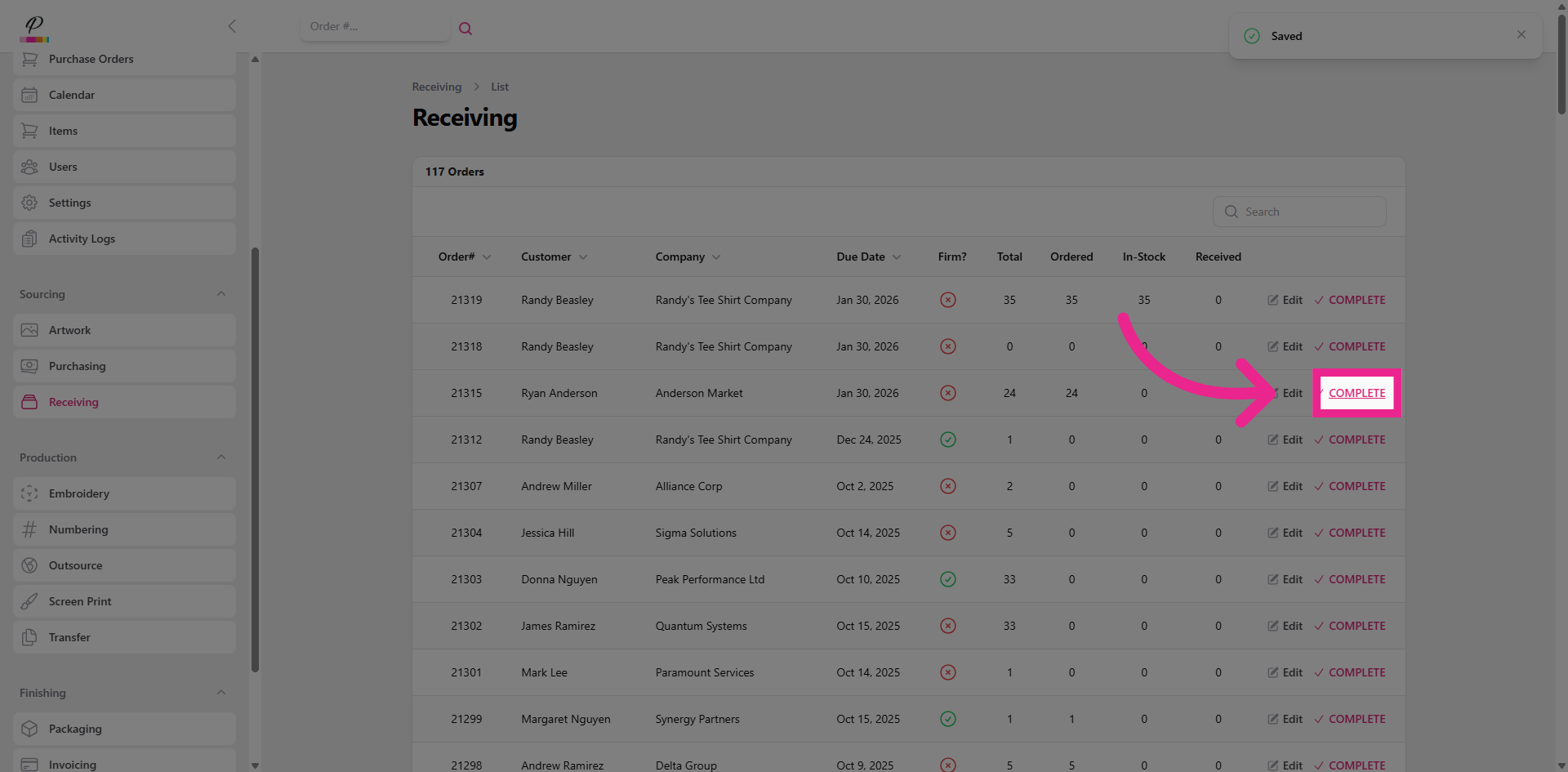
Task: Click the Numbering hash icon
Action: pos(29,529)
